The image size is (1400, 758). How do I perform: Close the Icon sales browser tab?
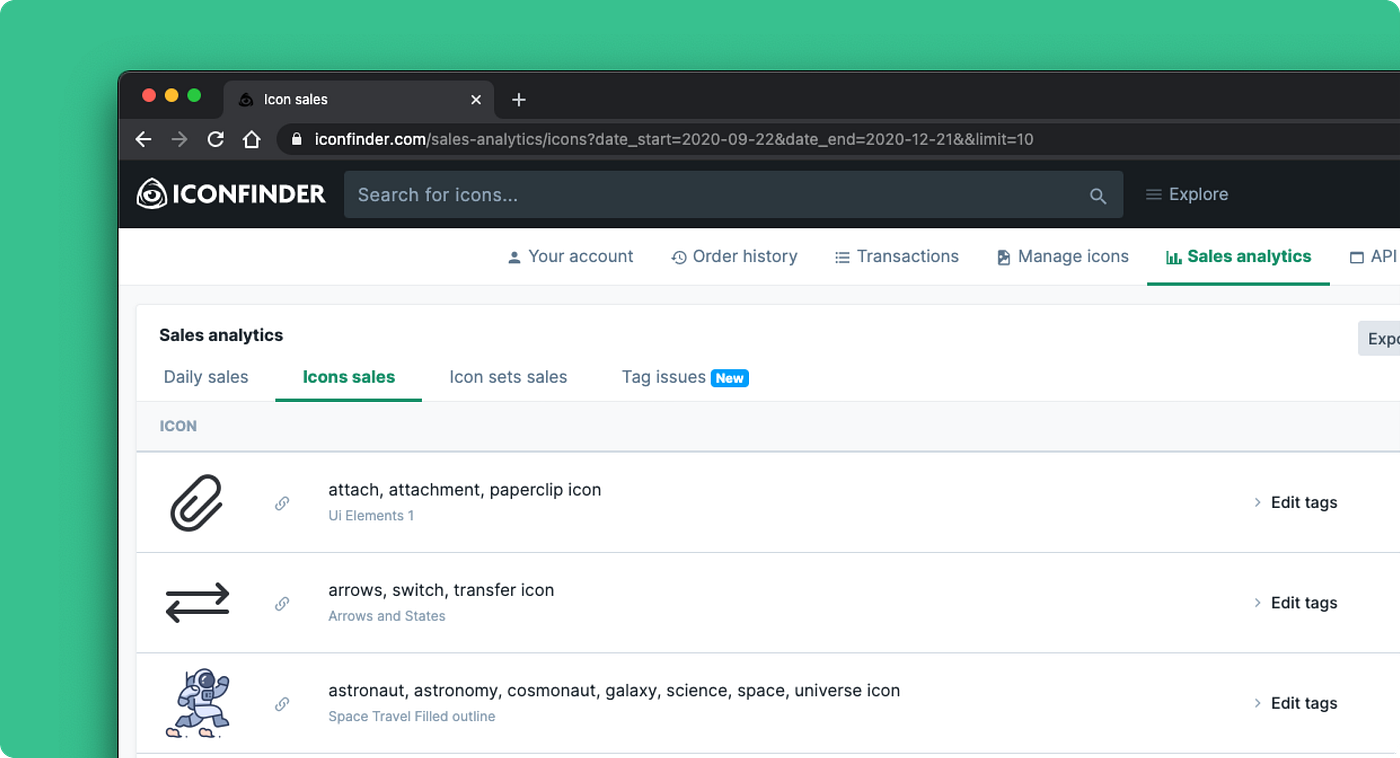(x=476, y=99)
